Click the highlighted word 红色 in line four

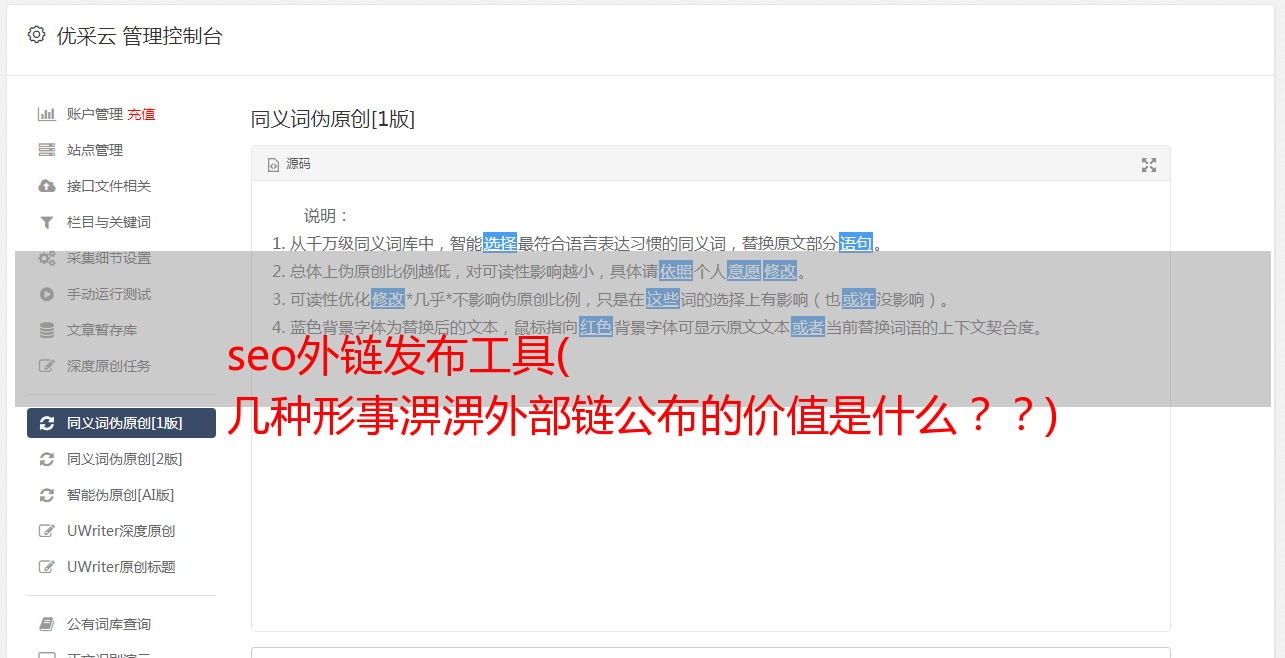[x=595, y=327]
